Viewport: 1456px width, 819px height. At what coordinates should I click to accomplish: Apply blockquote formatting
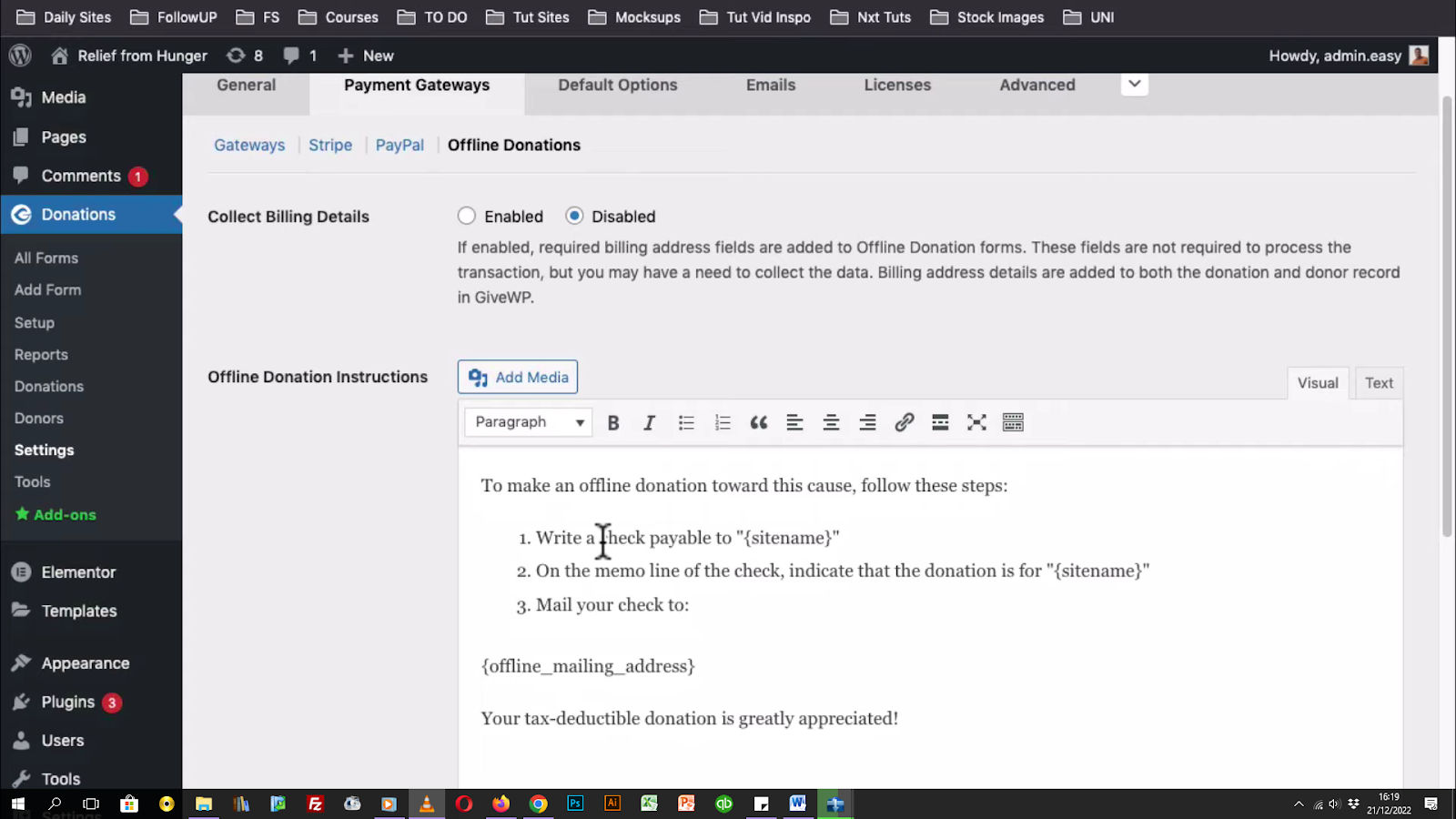[x=759, y=422]
